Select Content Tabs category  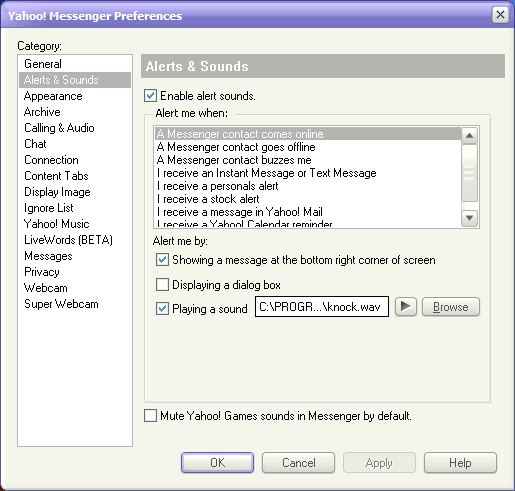pyautogui.click(x=75, y=176)
